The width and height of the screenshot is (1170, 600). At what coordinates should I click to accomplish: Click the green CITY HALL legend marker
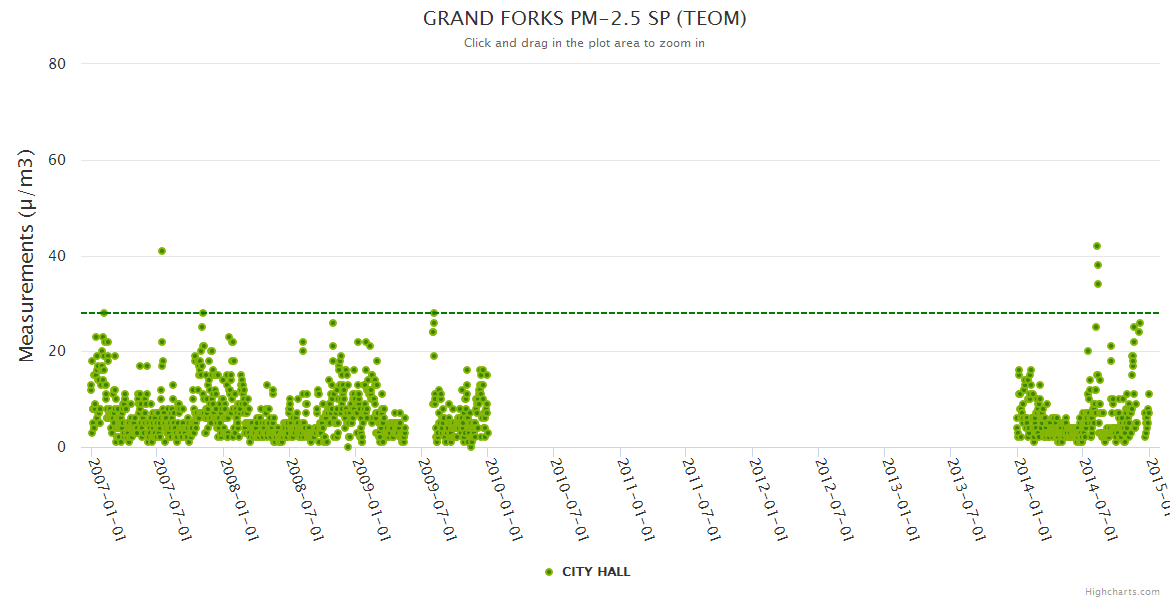[549, 572]
